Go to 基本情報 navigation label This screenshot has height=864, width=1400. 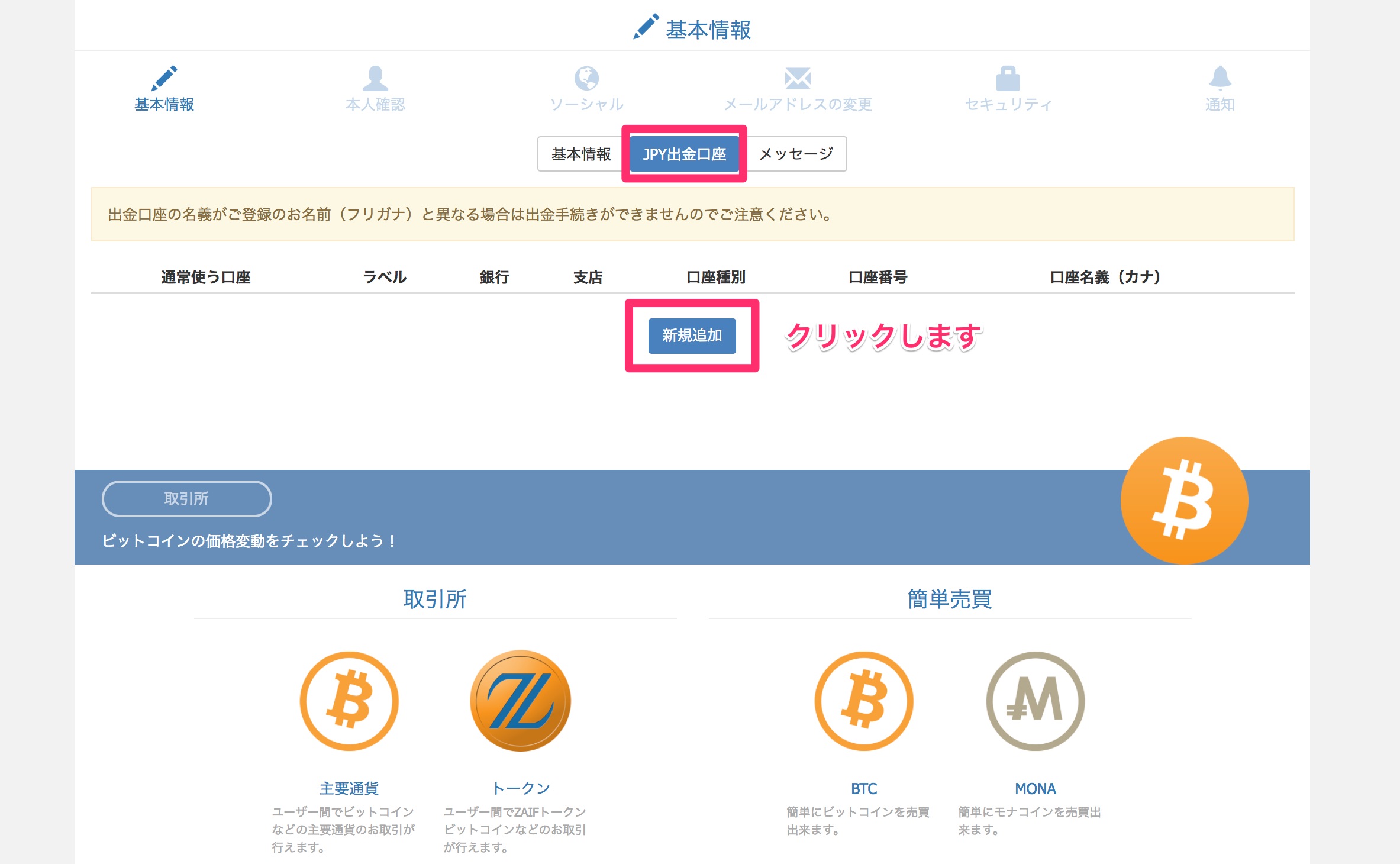[x=164, y=105]
